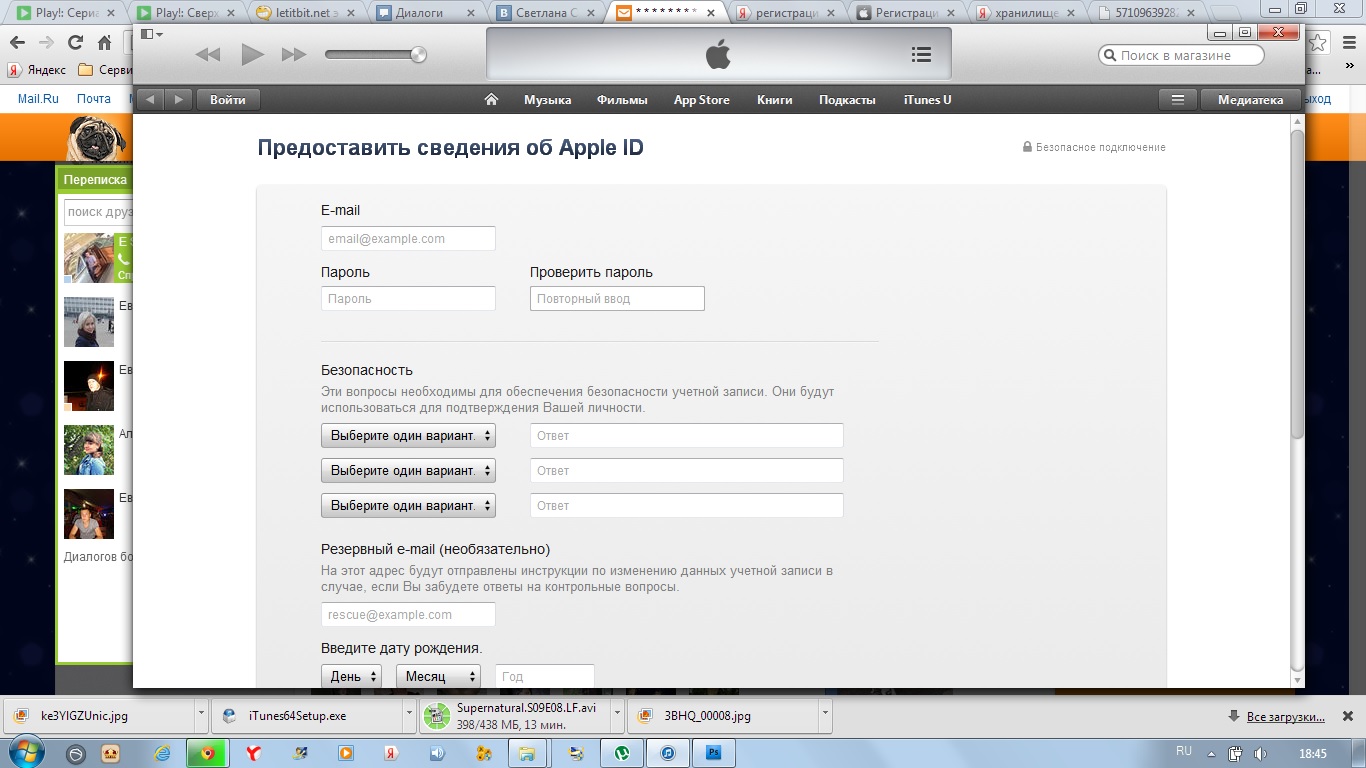Open iTunes64Setup.exe download item
Viewport: 1366px width, 768px height.
(307, 716)
